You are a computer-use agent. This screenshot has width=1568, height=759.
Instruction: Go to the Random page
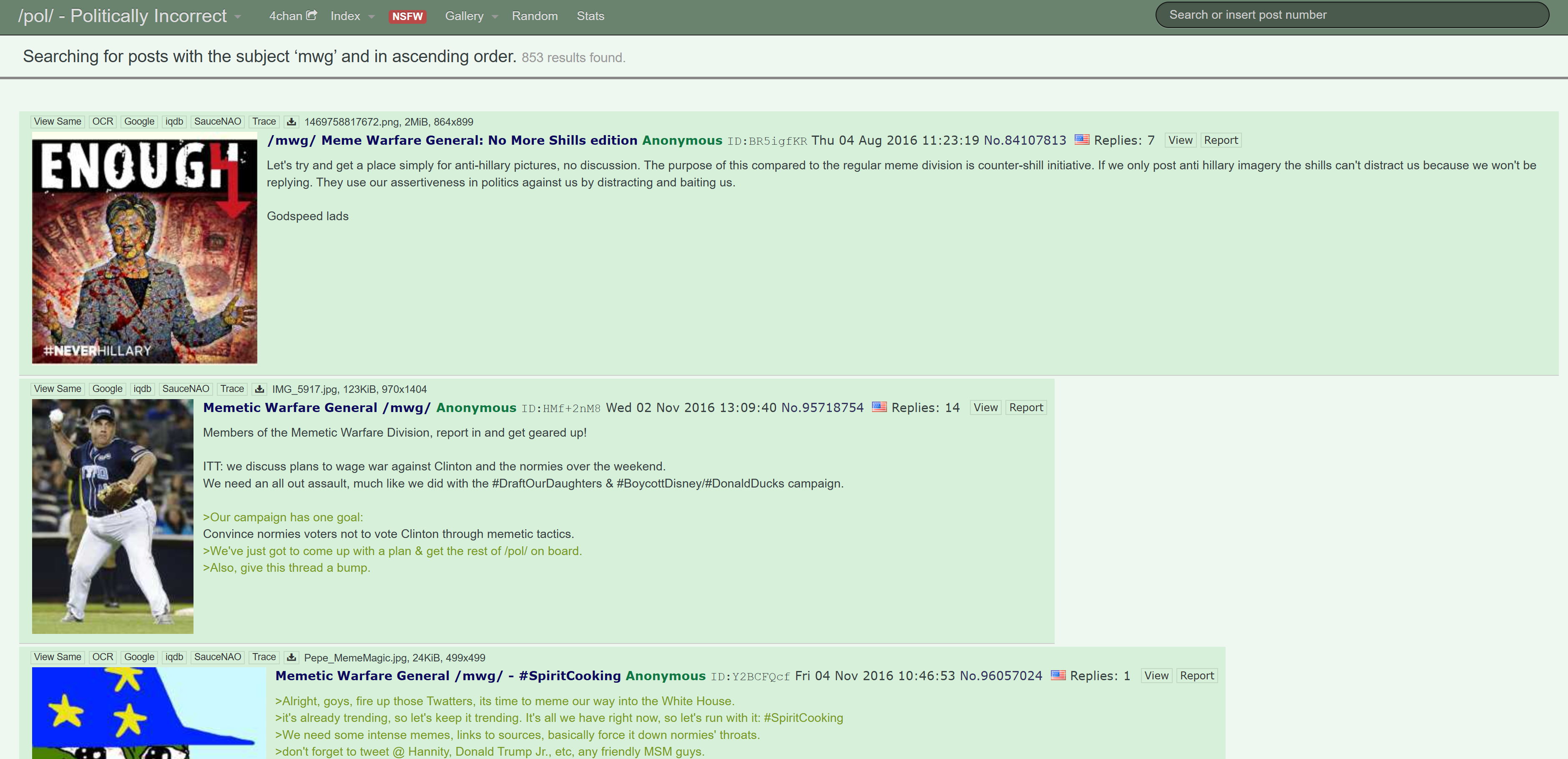pyautogui.click(x=535, y=16)
